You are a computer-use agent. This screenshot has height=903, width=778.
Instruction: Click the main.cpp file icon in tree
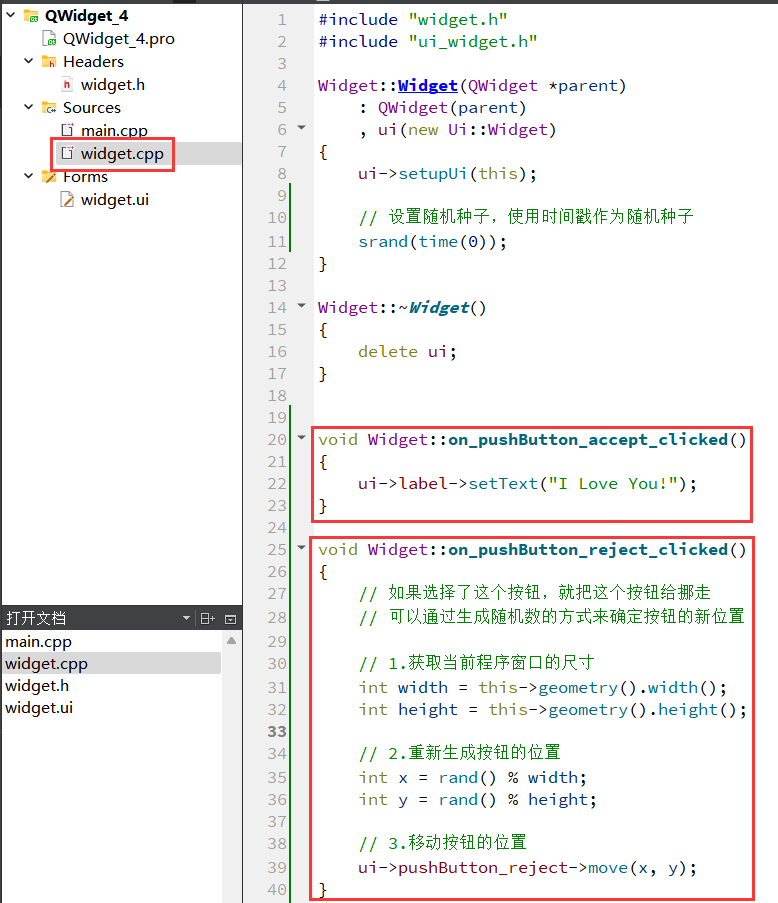pyautogui.click(x=67, y=130)
